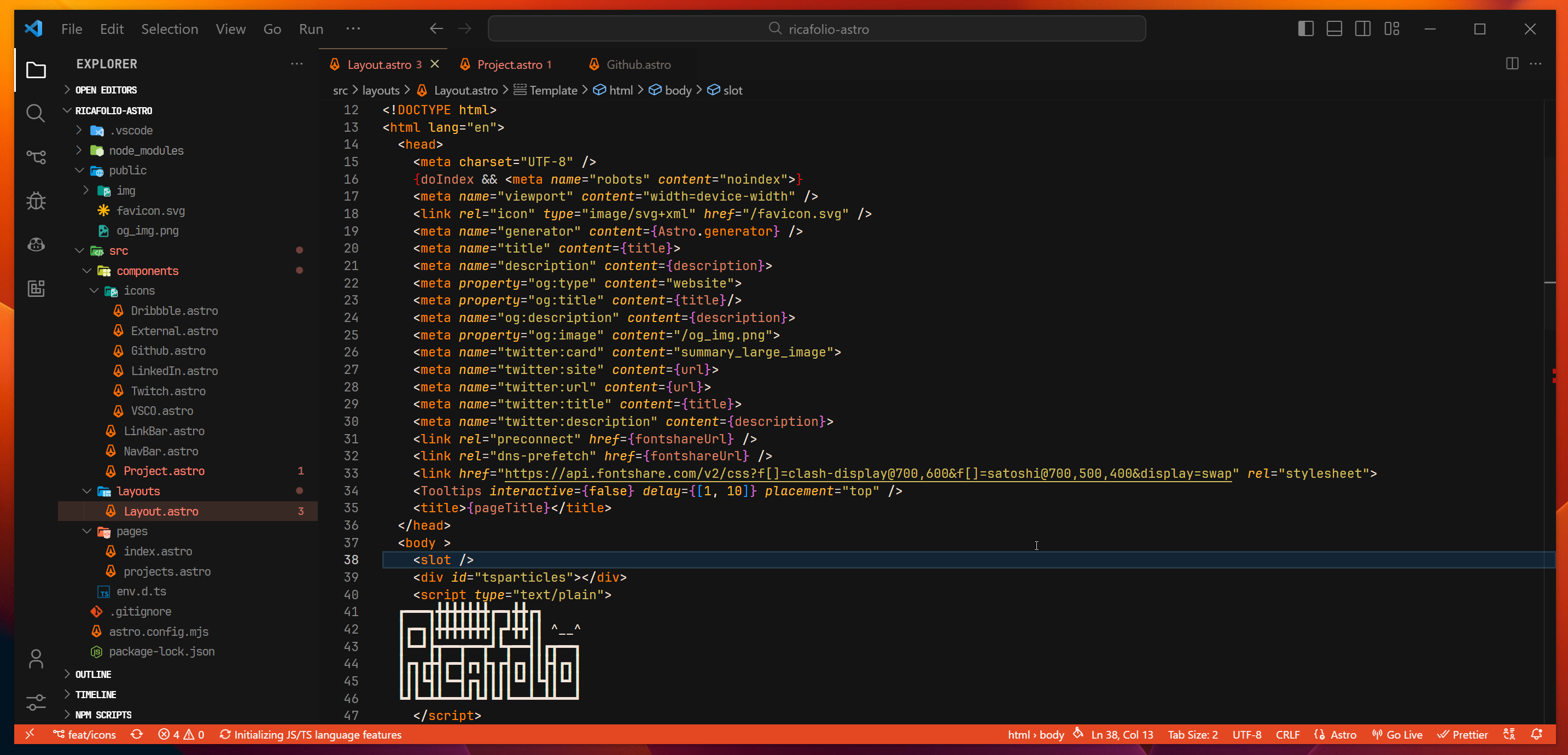Click the Accounts icon in activity bar
The width and height of the screenshot is (1568, 755).
click(36, 659)
